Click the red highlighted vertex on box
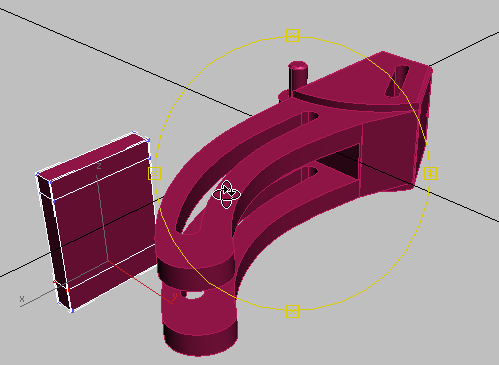This screenshot has width=499, height=365. [55, 282]
